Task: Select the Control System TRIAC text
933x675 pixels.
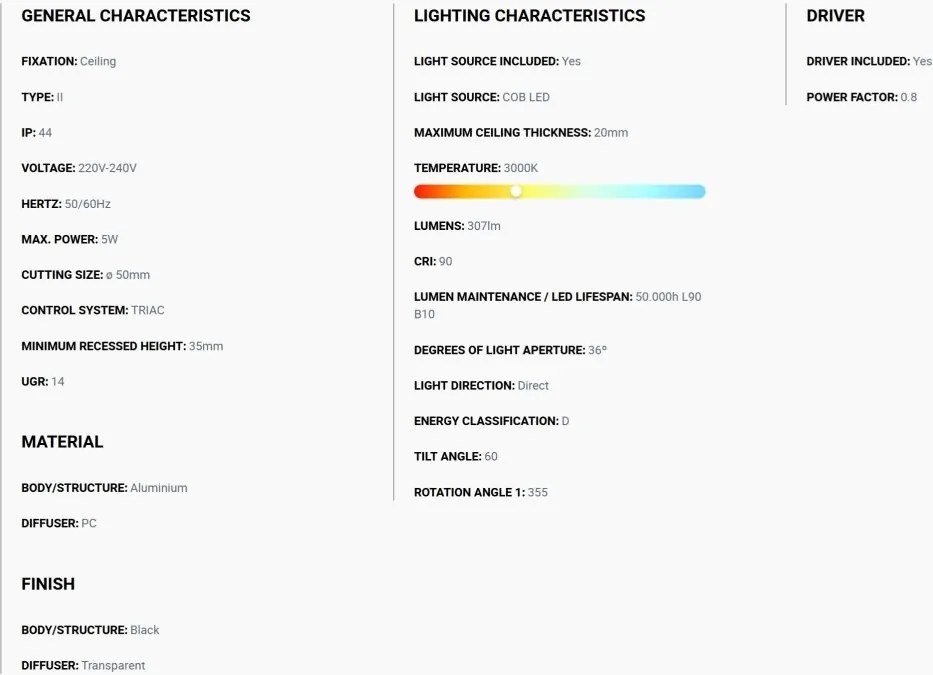Action: tap(93, 310)
